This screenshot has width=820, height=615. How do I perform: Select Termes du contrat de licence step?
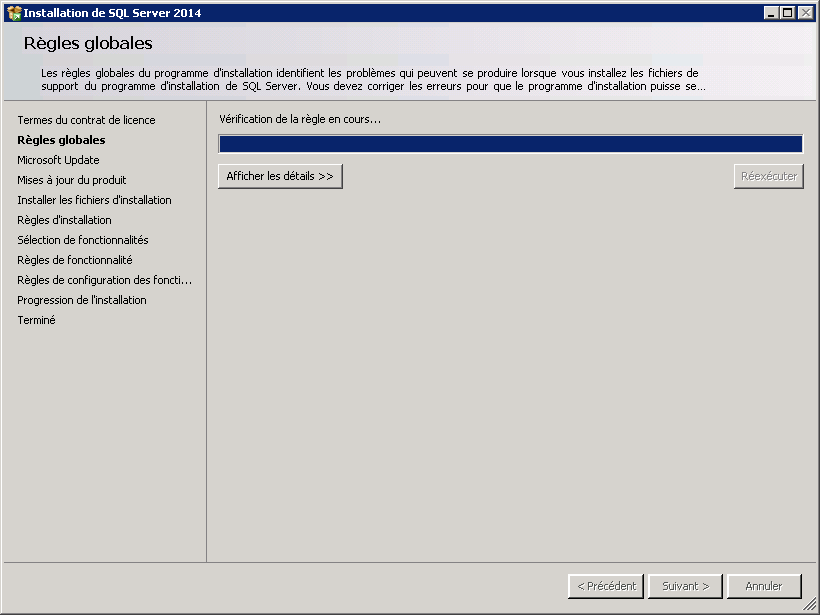pyautogui.click(x=86, y=120)
